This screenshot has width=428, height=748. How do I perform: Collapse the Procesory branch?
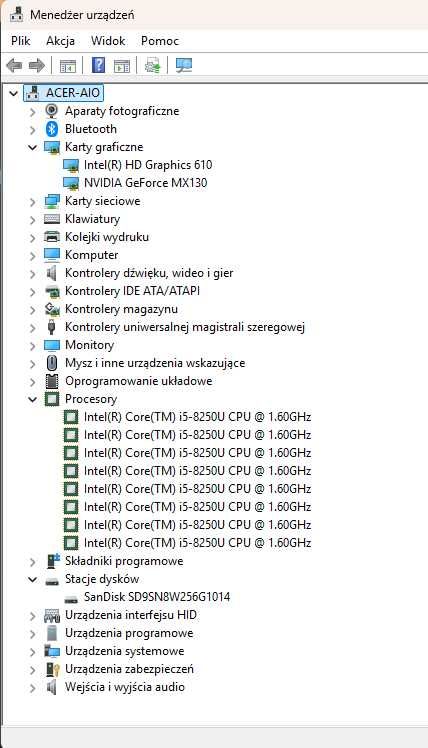pyautogui.click(x=32, y=399)
